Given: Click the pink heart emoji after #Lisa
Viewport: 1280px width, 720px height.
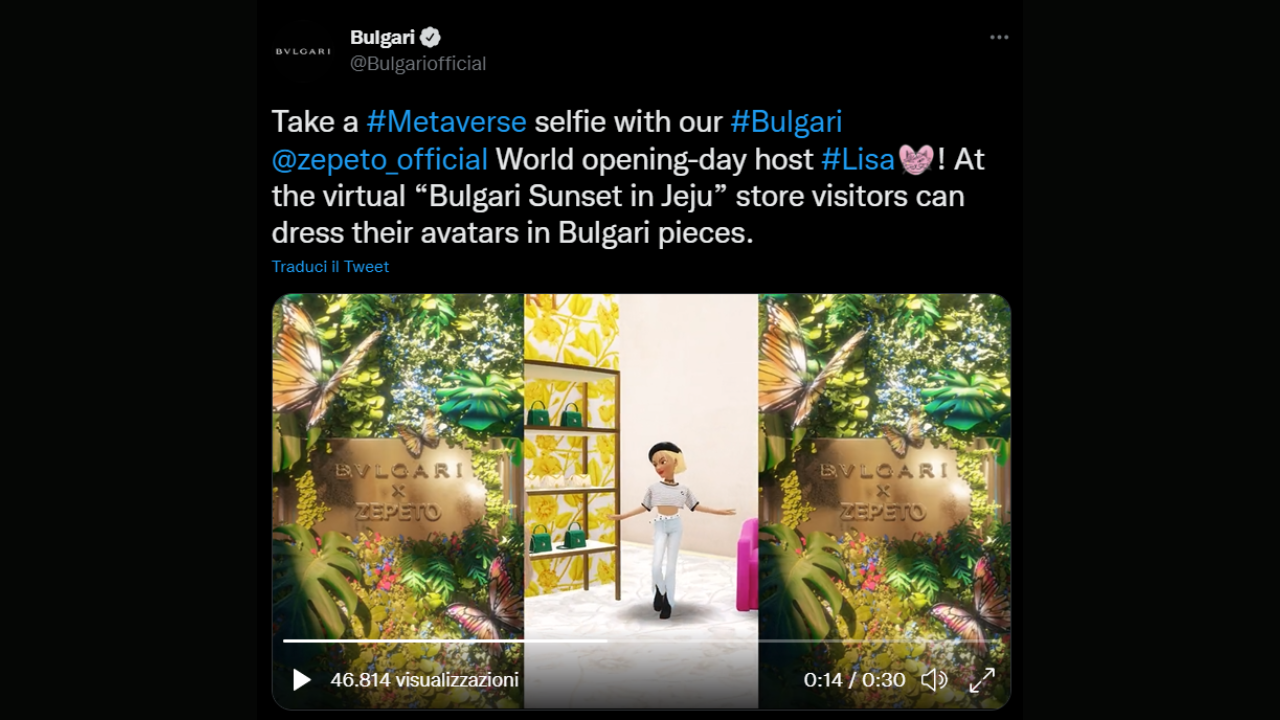Looking at the screenshot, I should [x=916, y=159].
